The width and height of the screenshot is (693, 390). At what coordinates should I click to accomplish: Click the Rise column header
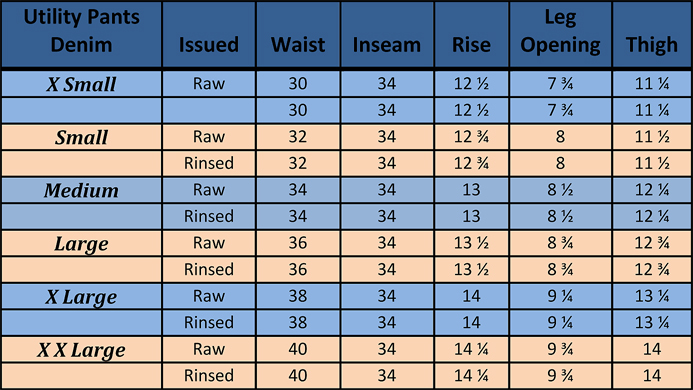[471, 34]
